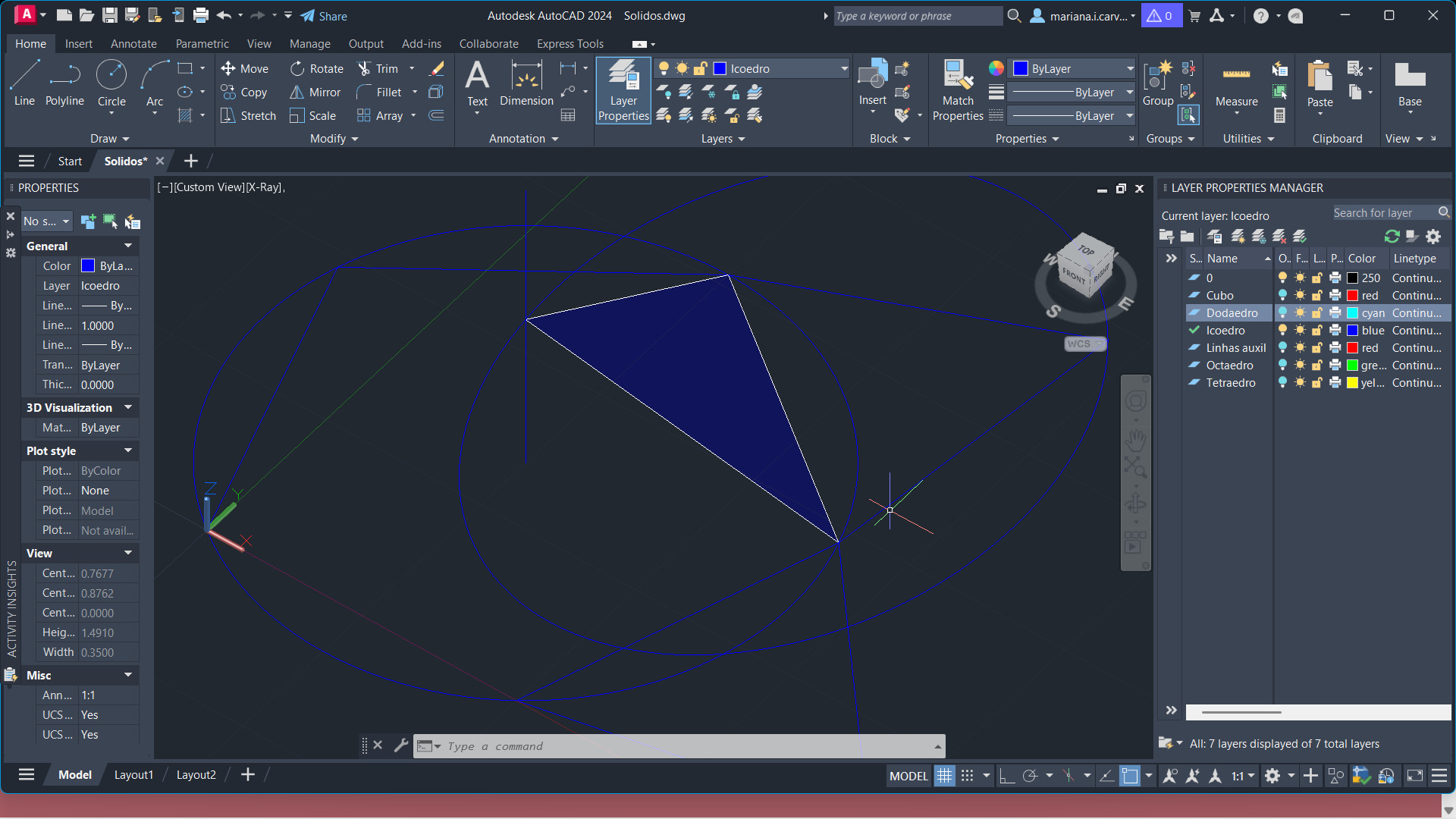Click the Pan tool in navigation bar
Screen dimensions: 1456x819
point(1135,439)
